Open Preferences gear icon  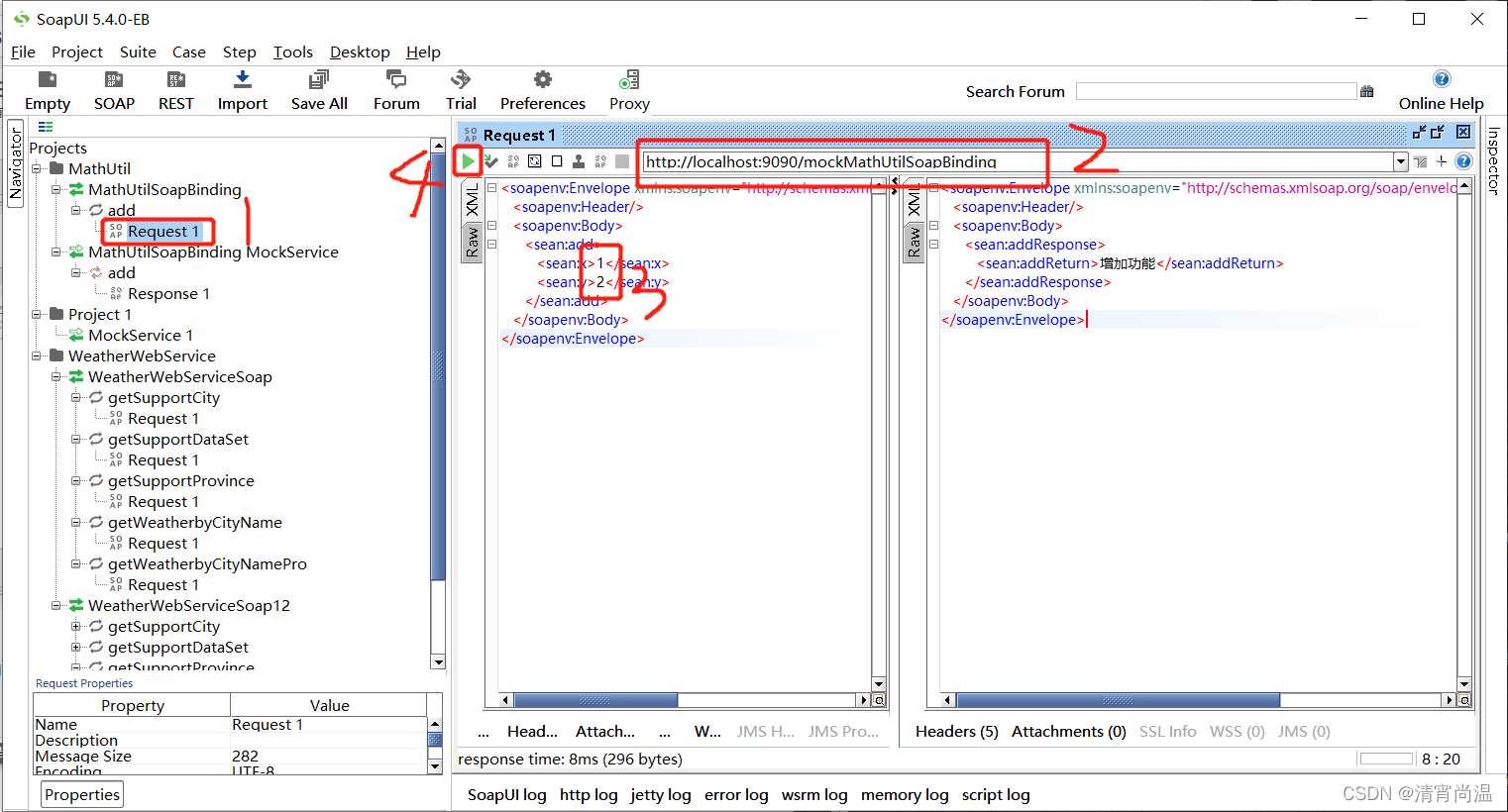[x=543, y=80]
